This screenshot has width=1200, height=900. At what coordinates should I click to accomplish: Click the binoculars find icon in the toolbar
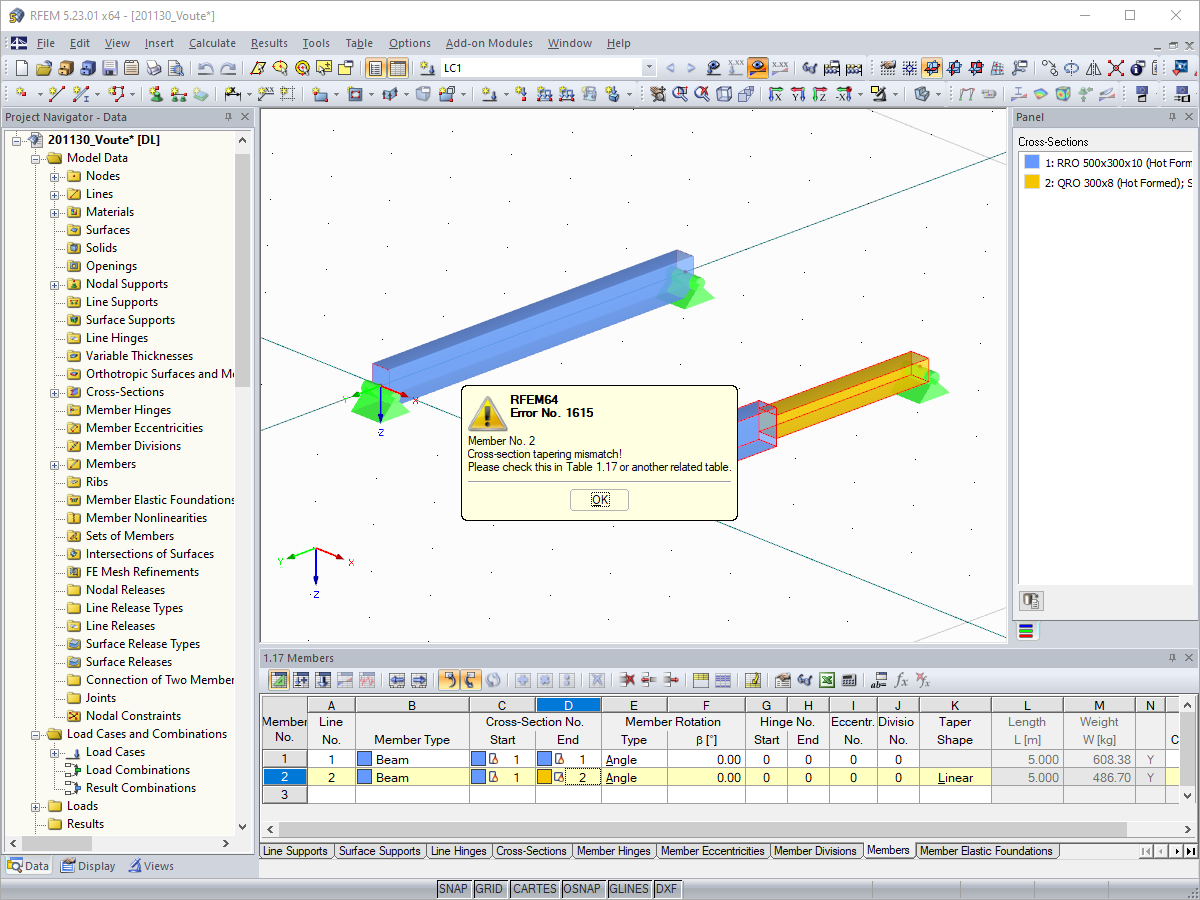(x=810, y=68)
